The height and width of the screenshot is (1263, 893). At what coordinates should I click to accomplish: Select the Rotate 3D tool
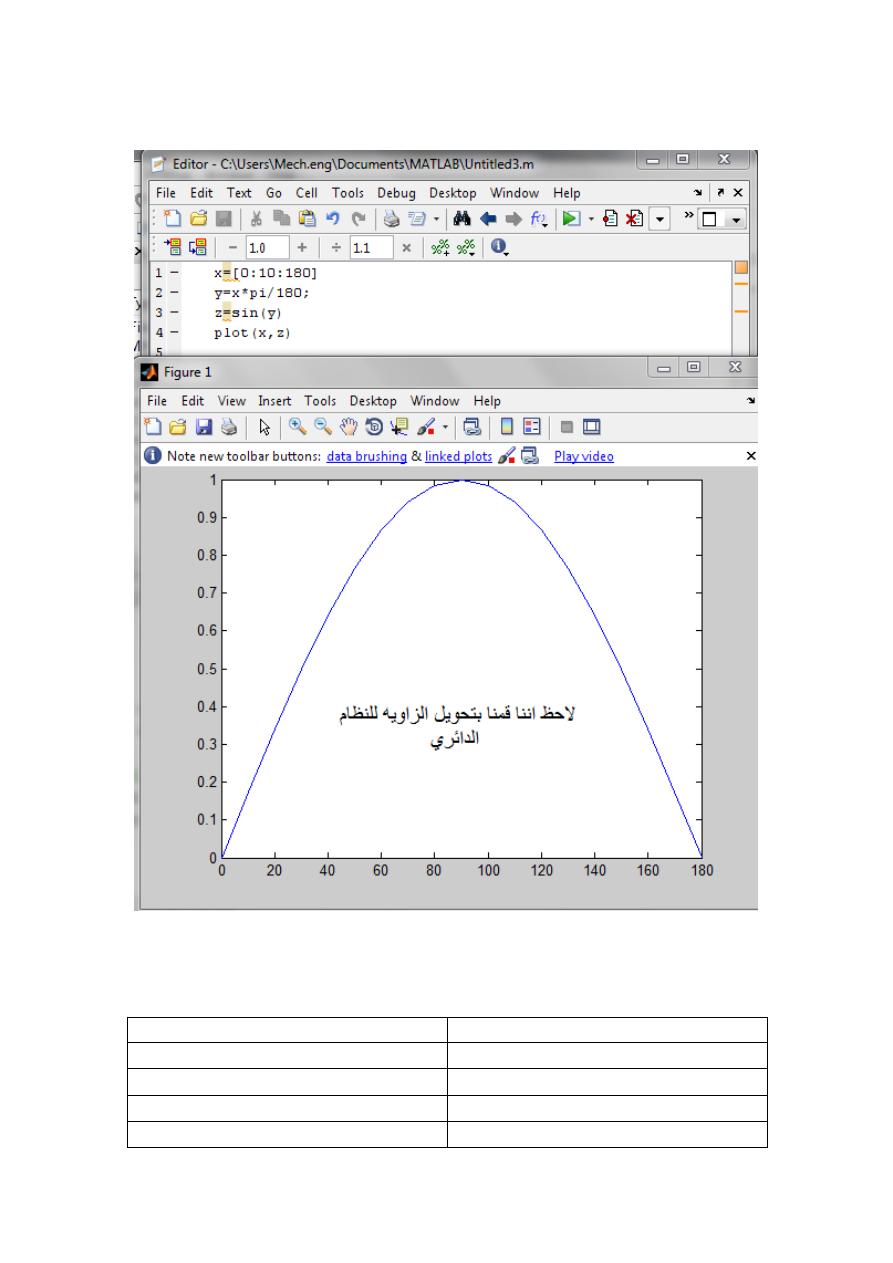coord(373,427)
